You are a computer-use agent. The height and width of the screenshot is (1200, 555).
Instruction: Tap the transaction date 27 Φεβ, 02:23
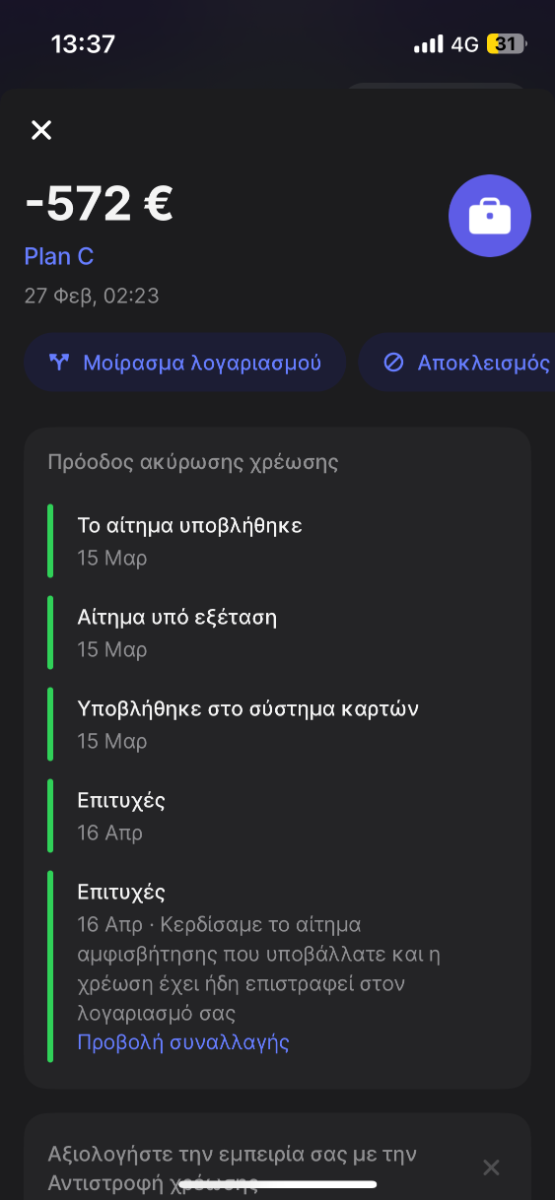tap(92, 296)
